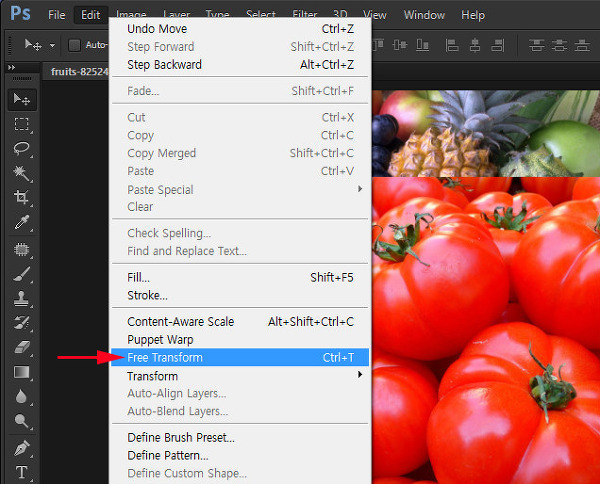Select the Clone Stamp tool
Screen dimensions: 600x484
(x=21, y=298)
